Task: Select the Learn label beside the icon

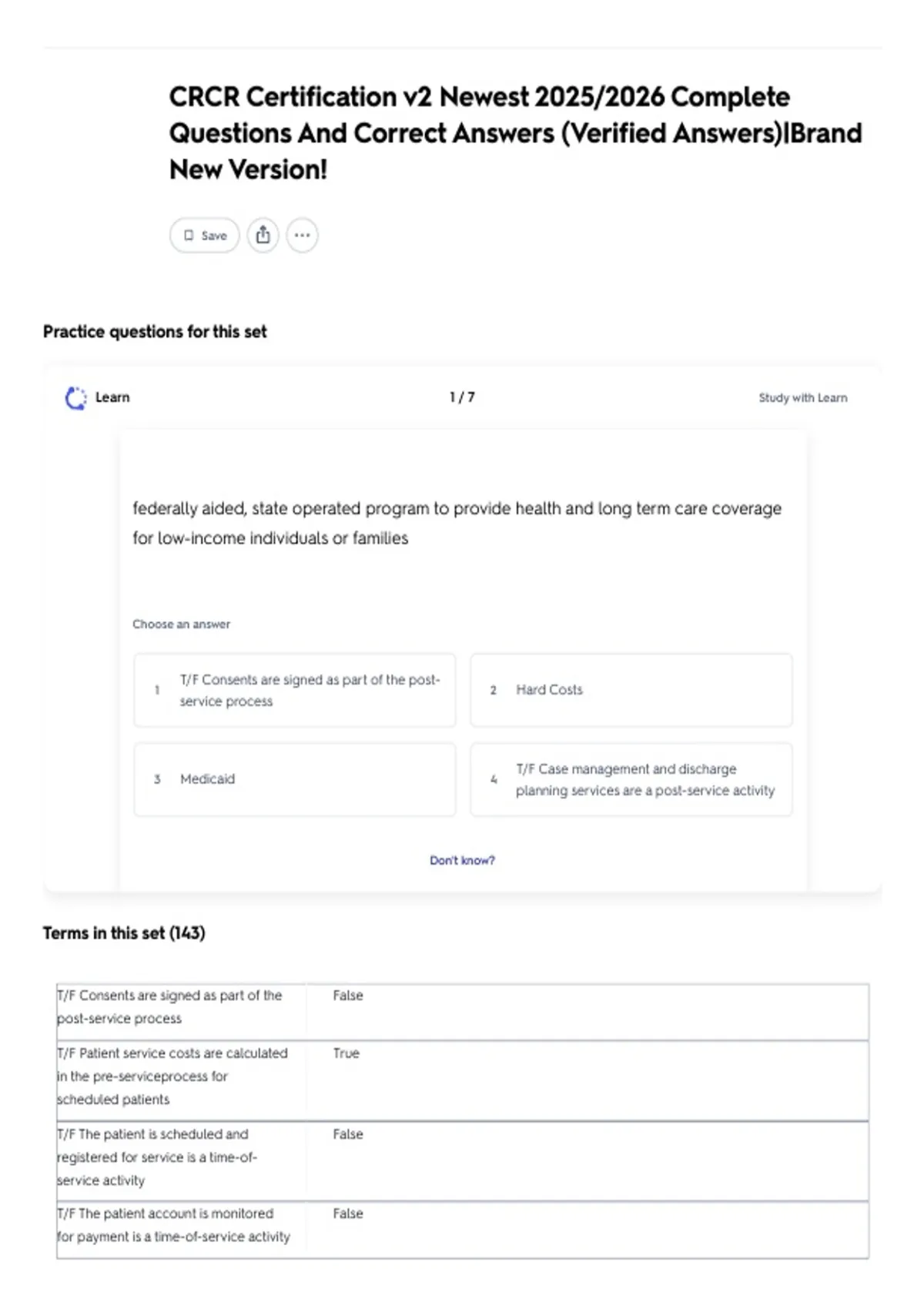Action: click(112, 397)
